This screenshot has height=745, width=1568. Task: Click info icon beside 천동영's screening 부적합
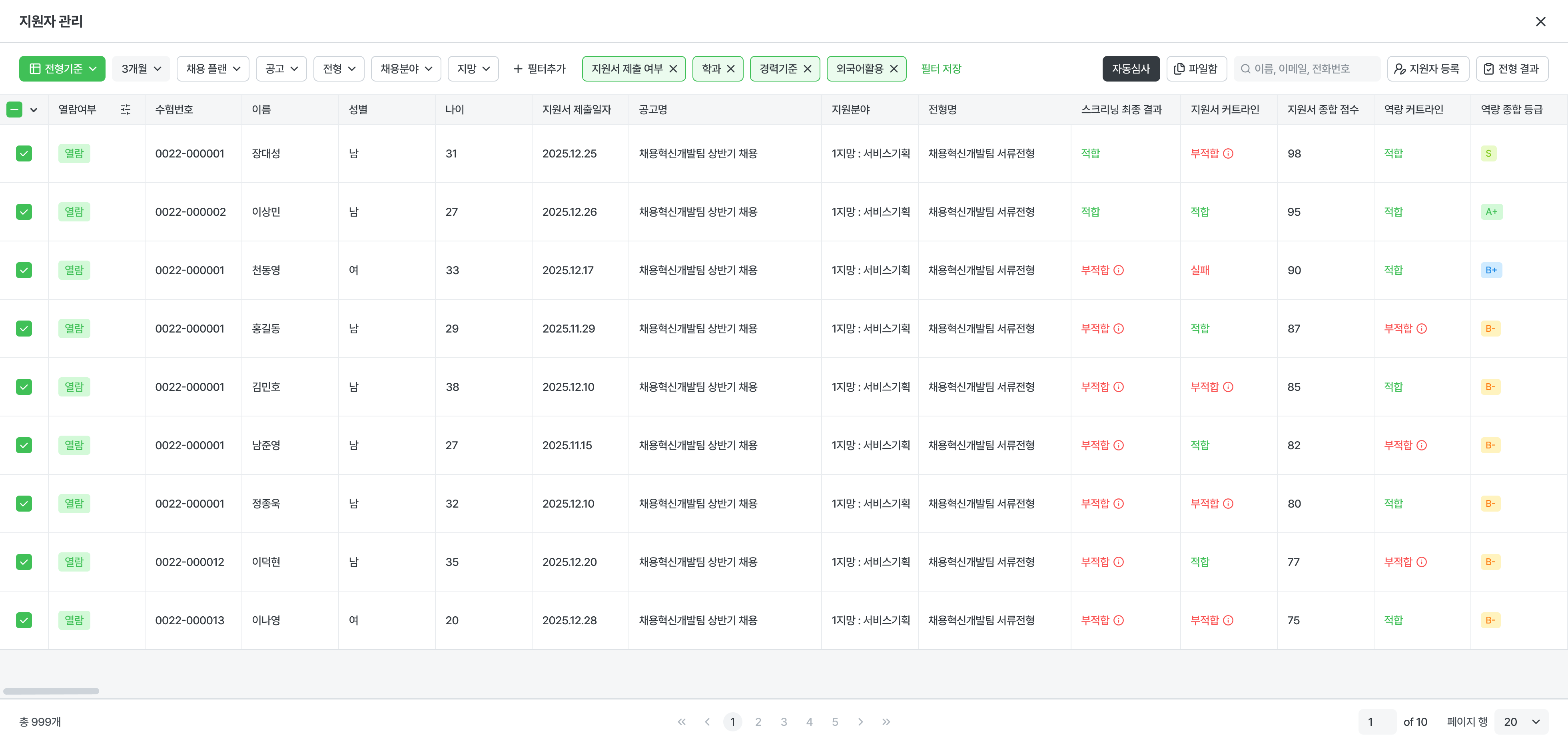1119,270
